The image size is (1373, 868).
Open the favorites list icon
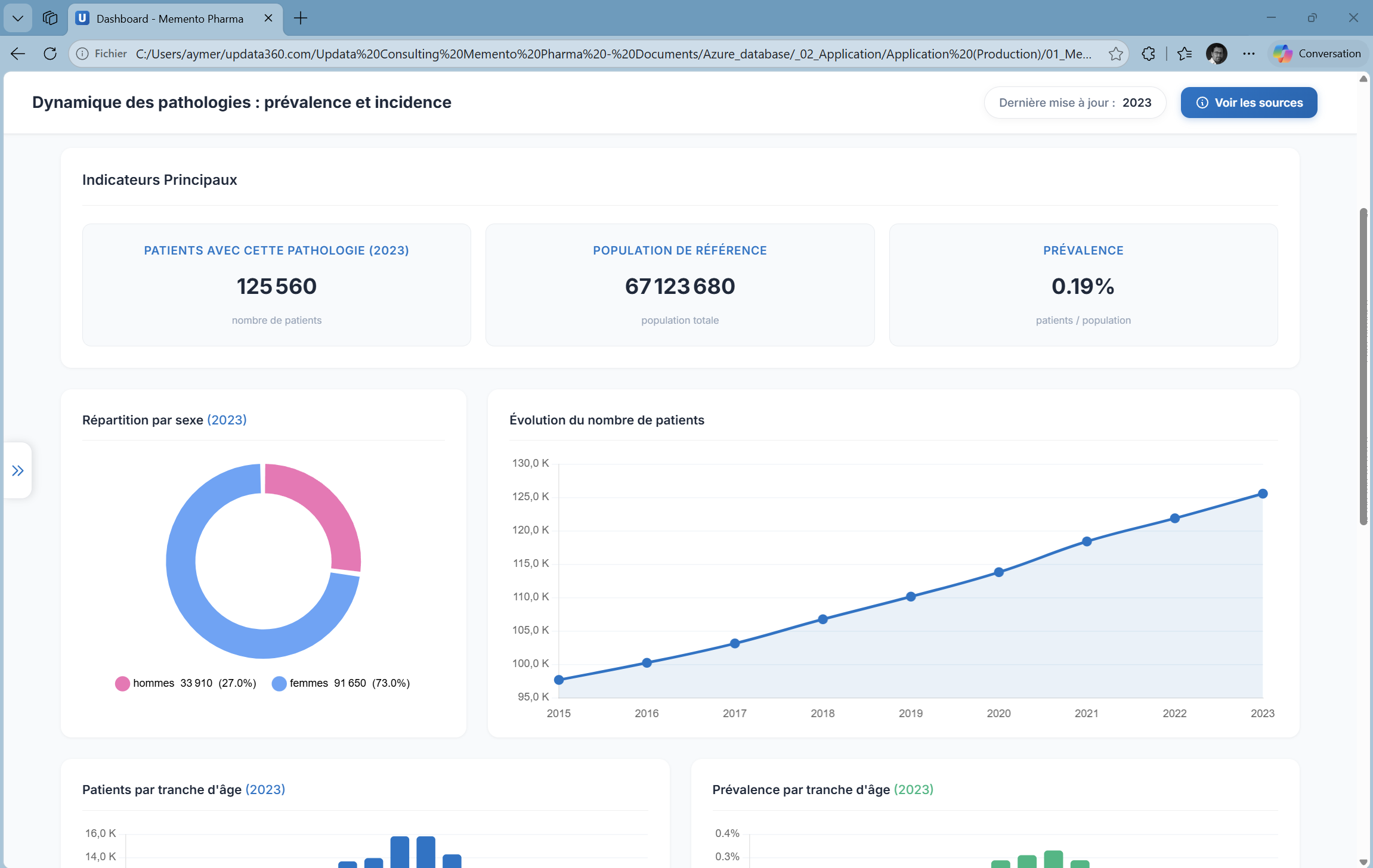[x=1185, y=54]
